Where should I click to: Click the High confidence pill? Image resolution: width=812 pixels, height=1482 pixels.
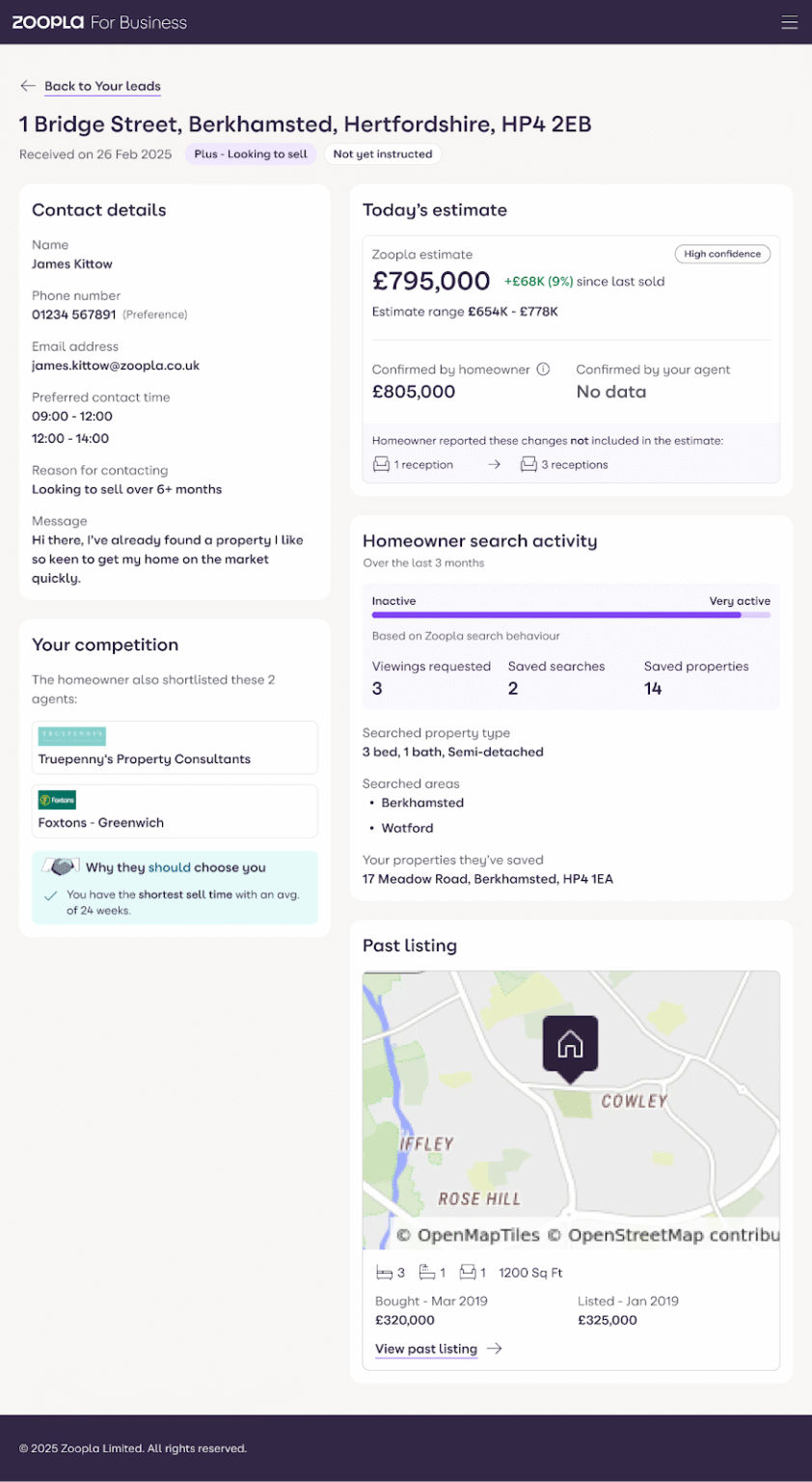[x=722, y=254]
